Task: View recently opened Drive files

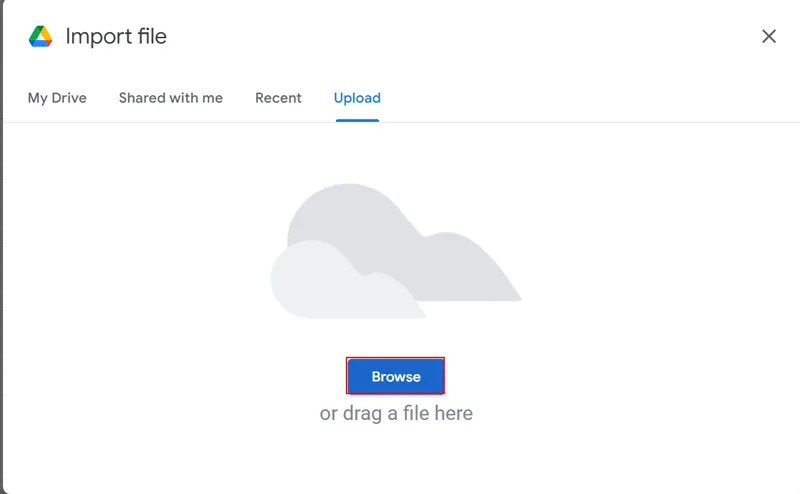Action: 278,98
